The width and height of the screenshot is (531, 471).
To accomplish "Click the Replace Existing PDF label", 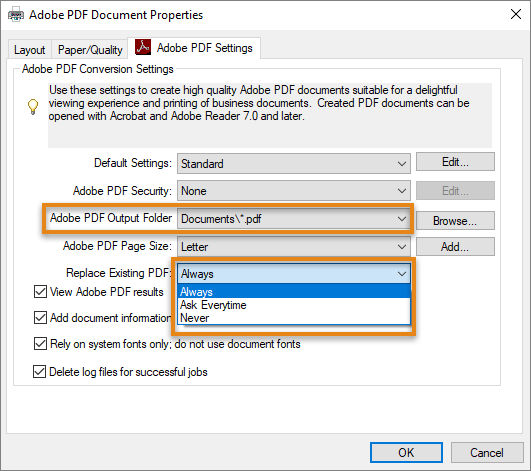I will (118, 273).
